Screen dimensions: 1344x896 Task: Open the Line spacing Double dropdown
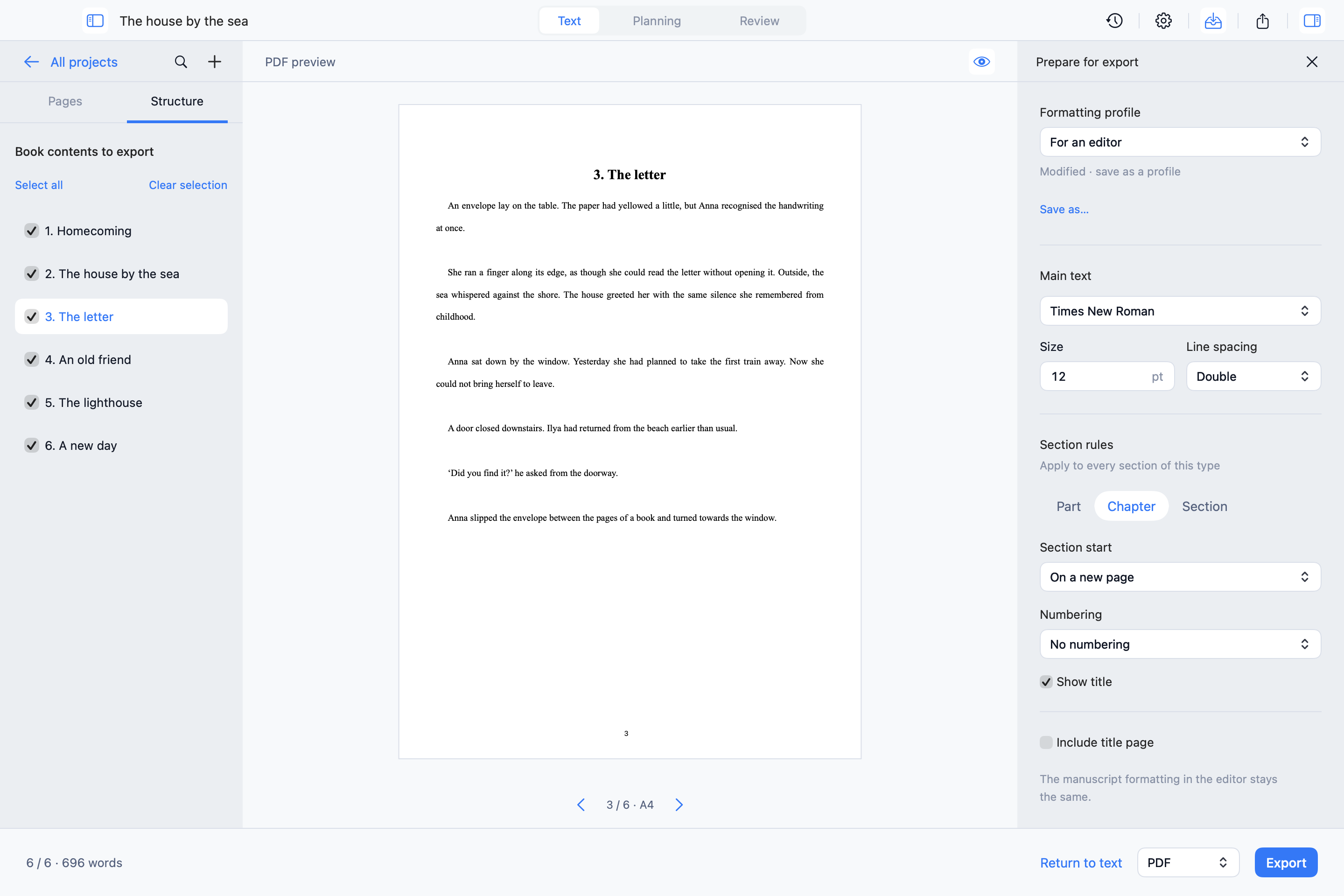1253,376
